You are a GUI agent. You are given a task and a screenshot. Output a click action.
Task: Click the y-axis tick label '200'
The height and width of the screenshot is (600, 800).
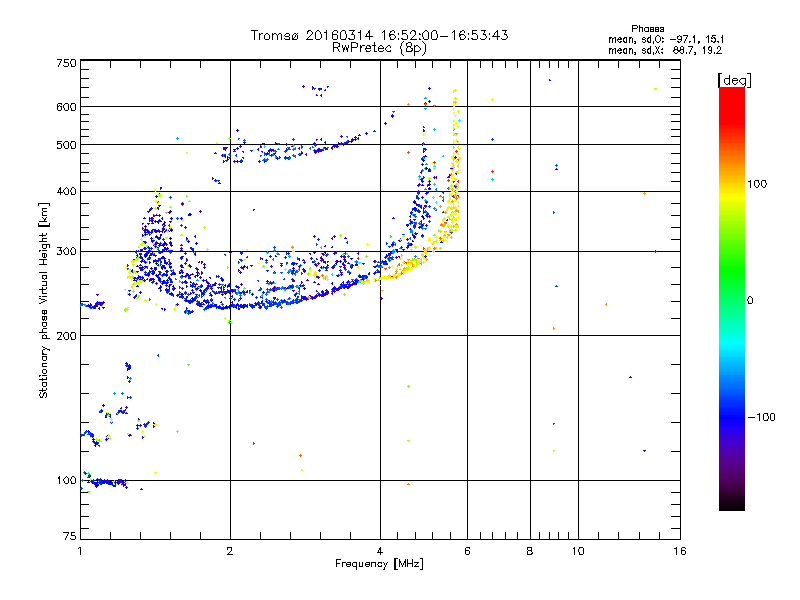(x=66, y=336)
